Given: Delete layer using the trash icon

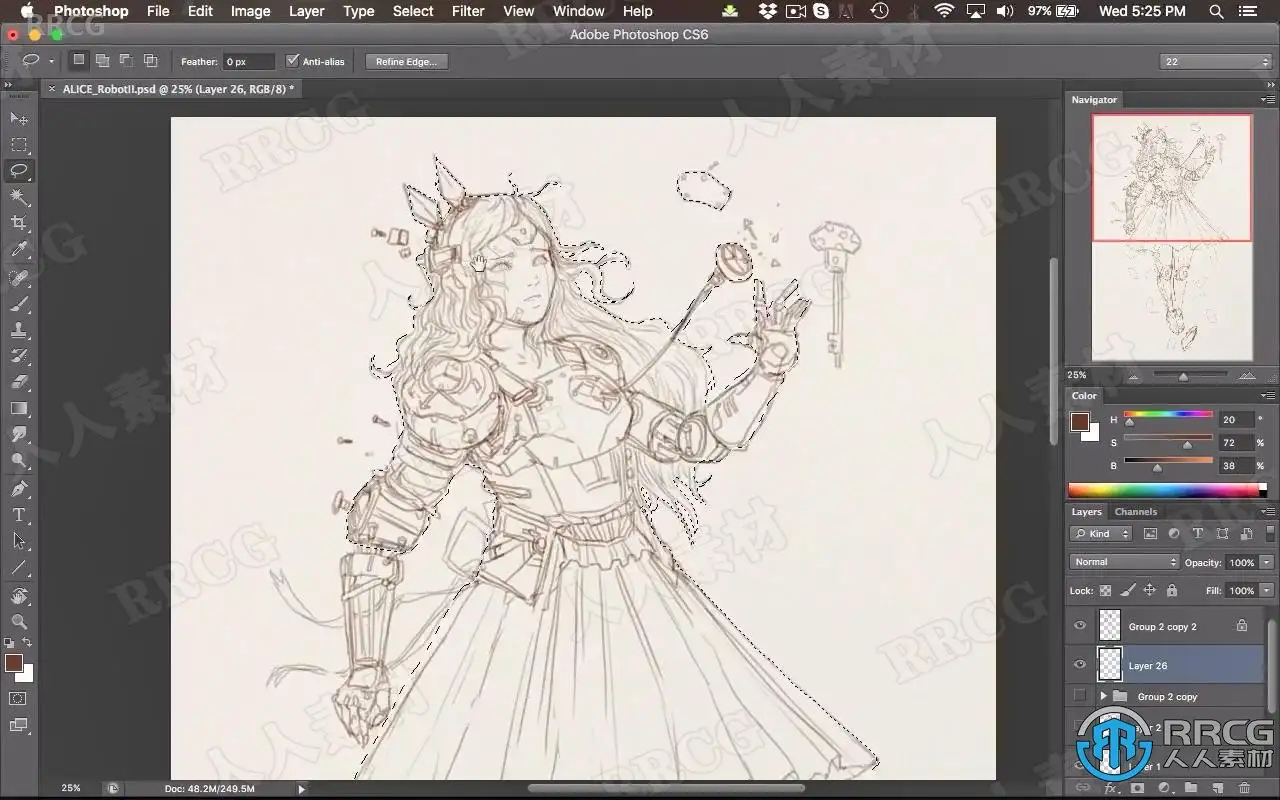Looking at the screenshot, I should click(x=1244, y=788).
